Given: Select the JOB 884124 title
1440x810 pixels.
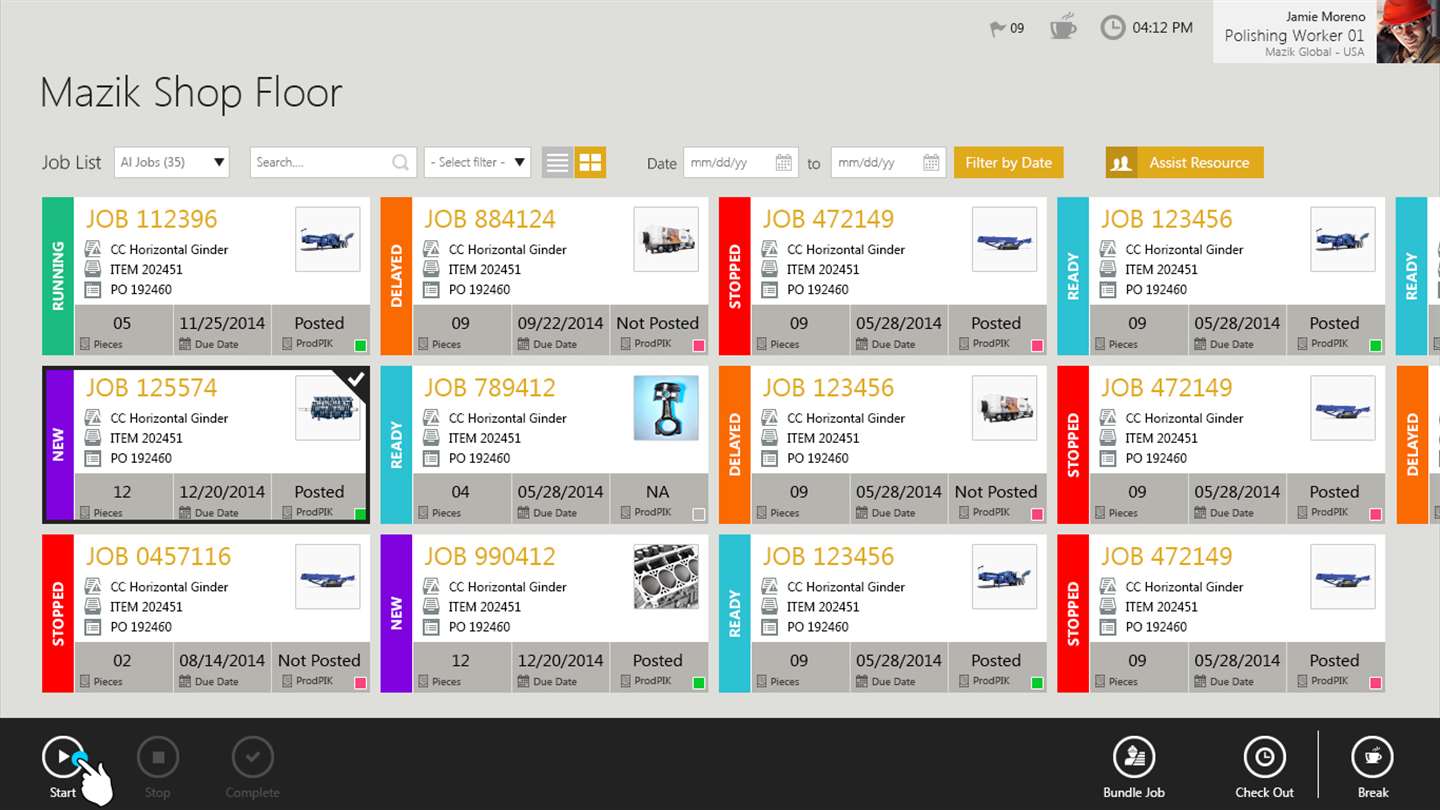Looking at the screenshot, I should pos(490,219).
